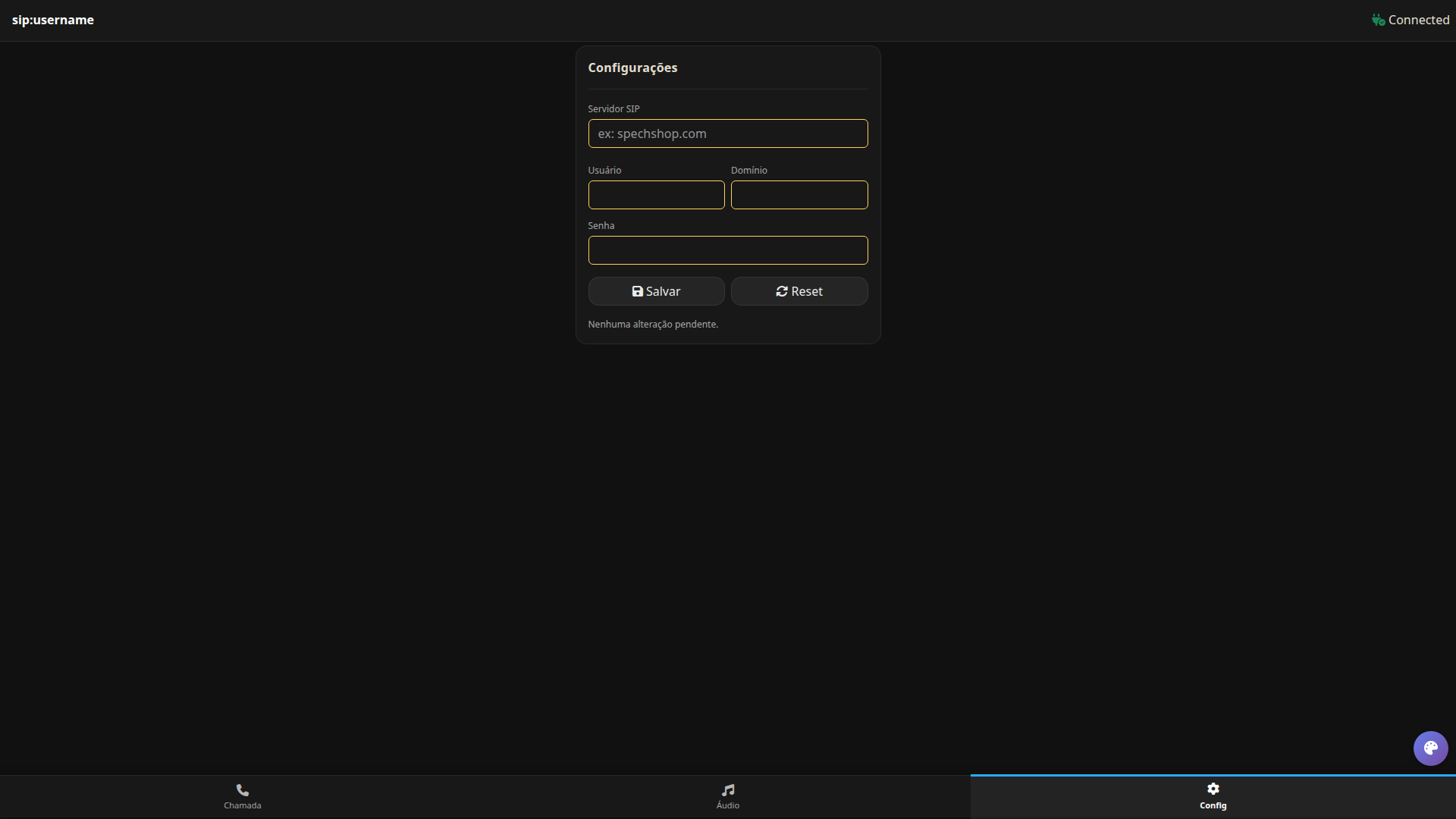The width and height of the screenshot is (1456, 819).
Task: Click the sip:username app title
Action: (53, 20)
